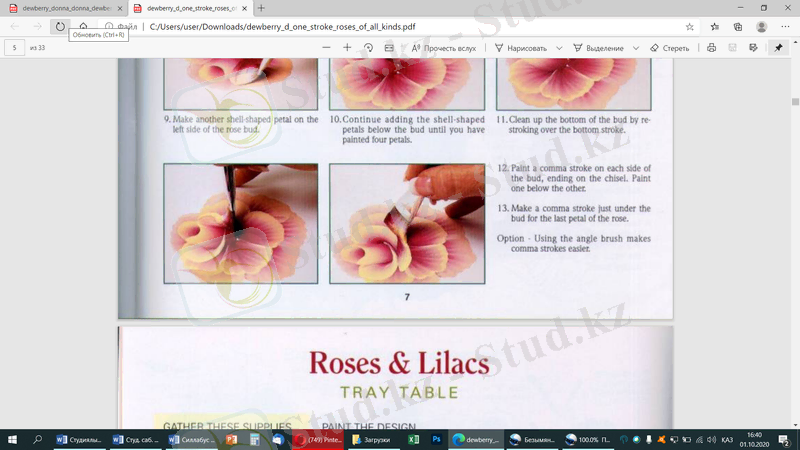The width and height of the screenshot is (800, 450).
Task: Open PowerPoint from the taskbar
Action: 232,439
